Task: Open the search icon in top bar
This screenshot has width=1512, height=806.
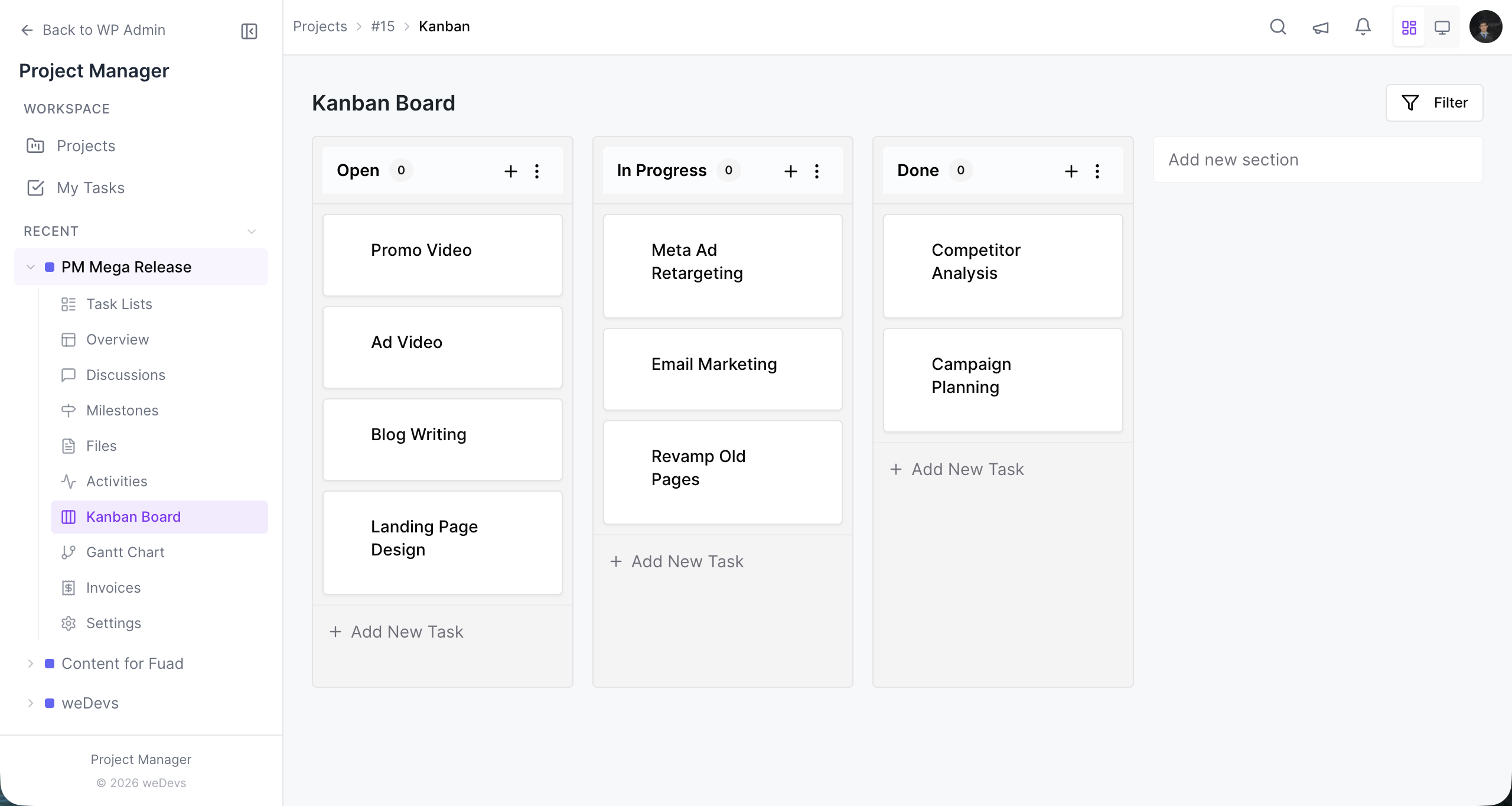Action: (1278, 27)
